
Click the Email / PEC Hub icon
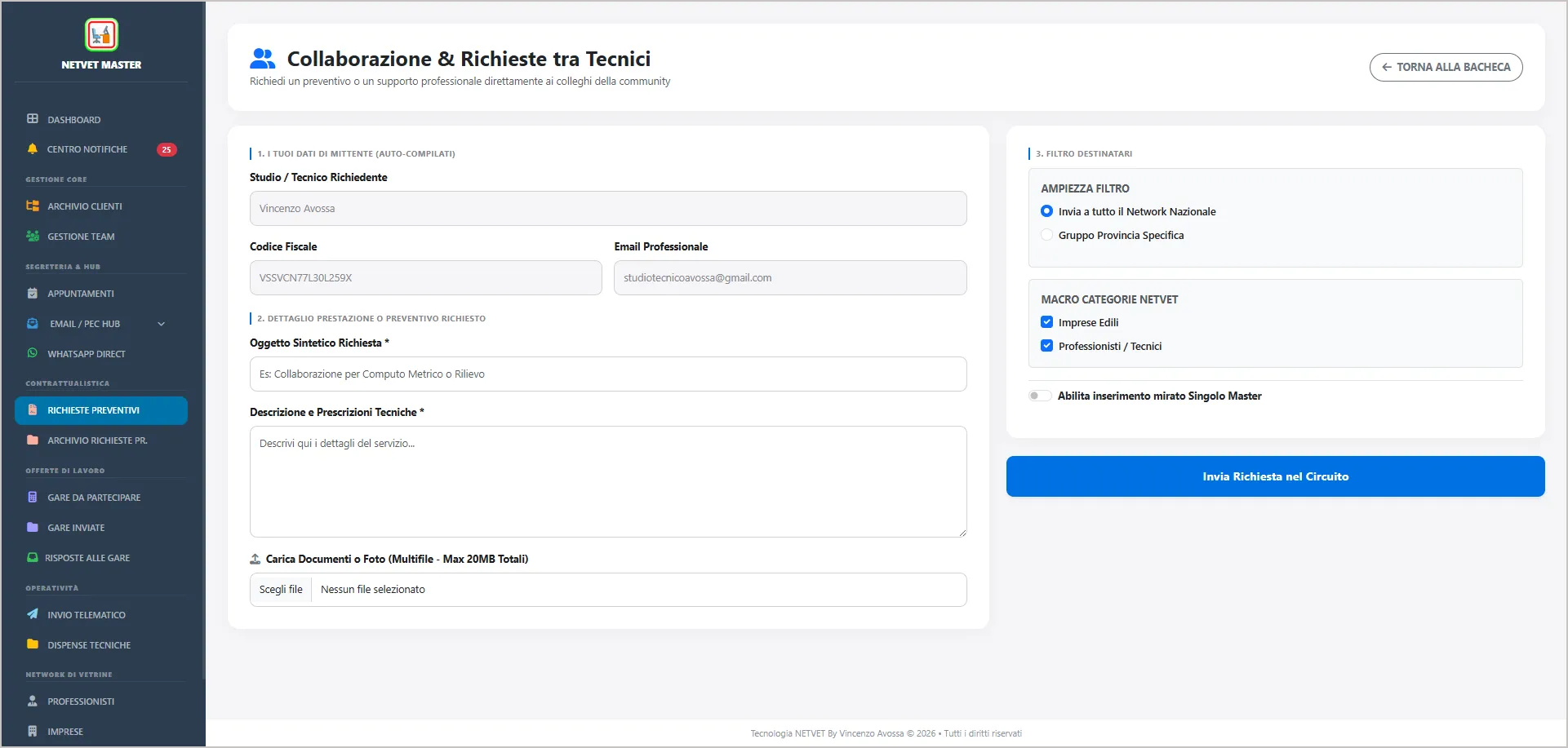33,324
